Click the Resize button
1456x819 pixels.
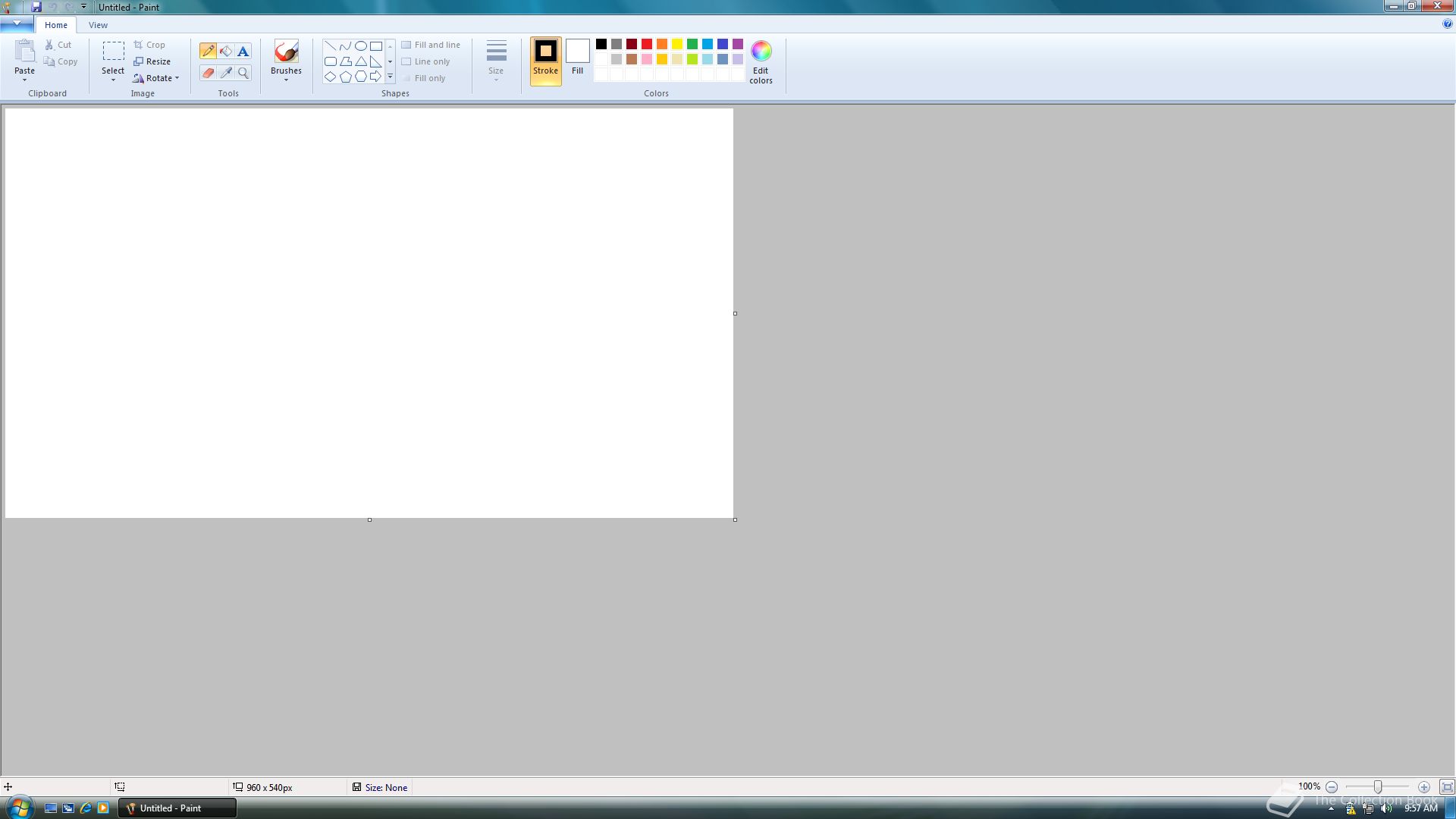click(152, 61)
